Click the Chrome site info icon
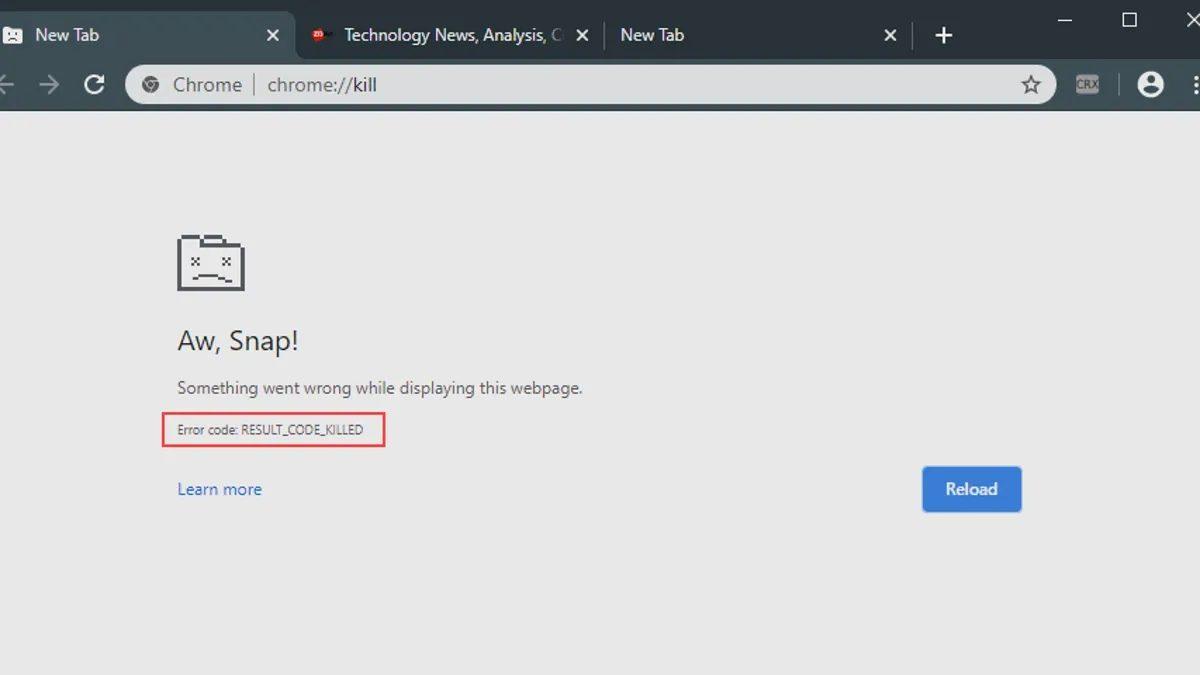 (151, 85)
